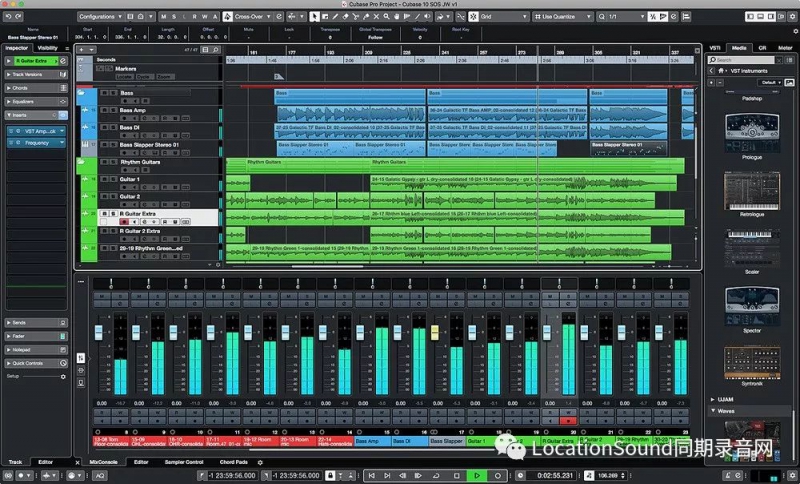Click the Cycle loop button in transport
This screenshot has height=484, width=800.
pyautogui.click(x=436, y=475)
